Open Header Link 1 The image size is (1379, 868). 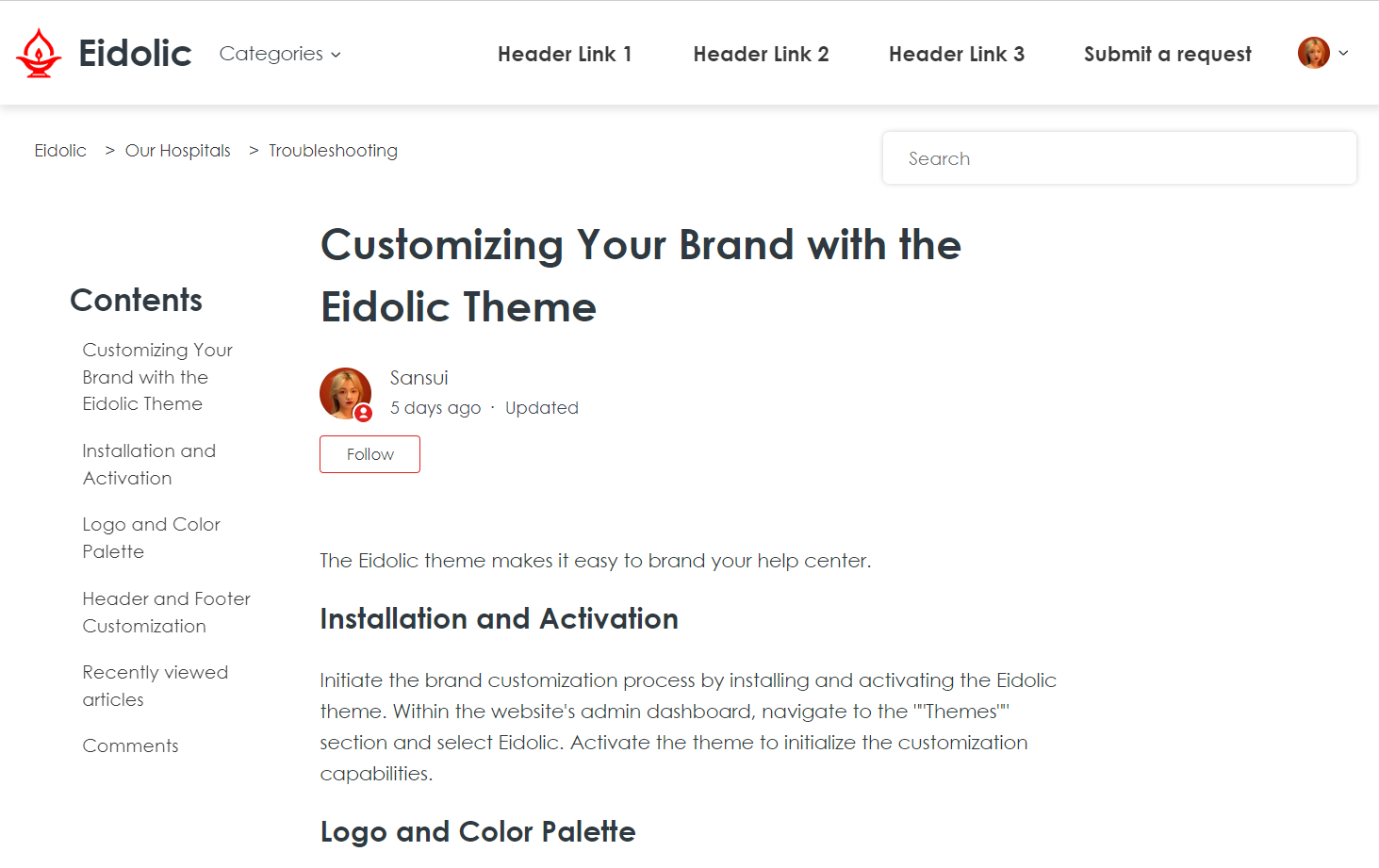565,54
